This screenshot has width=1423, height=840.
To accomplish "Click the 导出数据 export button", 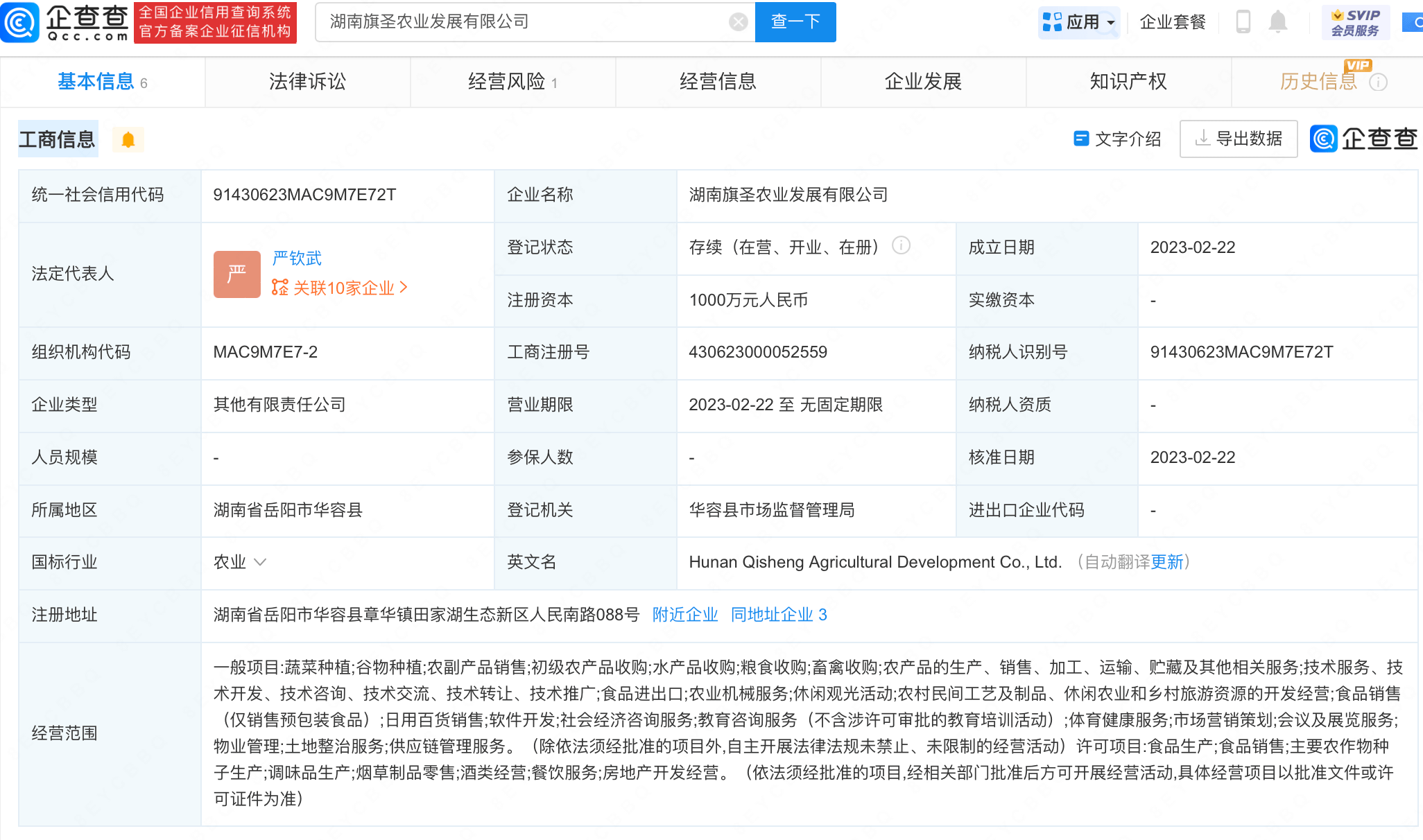I will click(x=1239, y=139).
